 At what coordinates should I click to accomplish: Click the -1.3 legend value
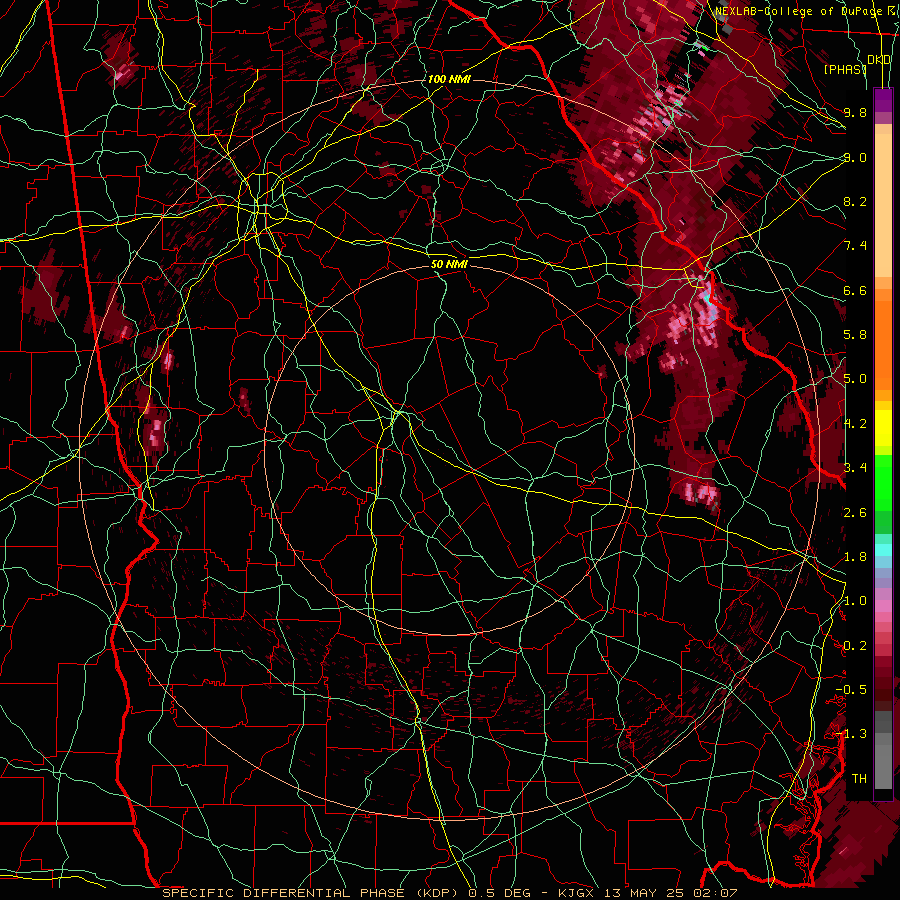click(x=851, y=734)
